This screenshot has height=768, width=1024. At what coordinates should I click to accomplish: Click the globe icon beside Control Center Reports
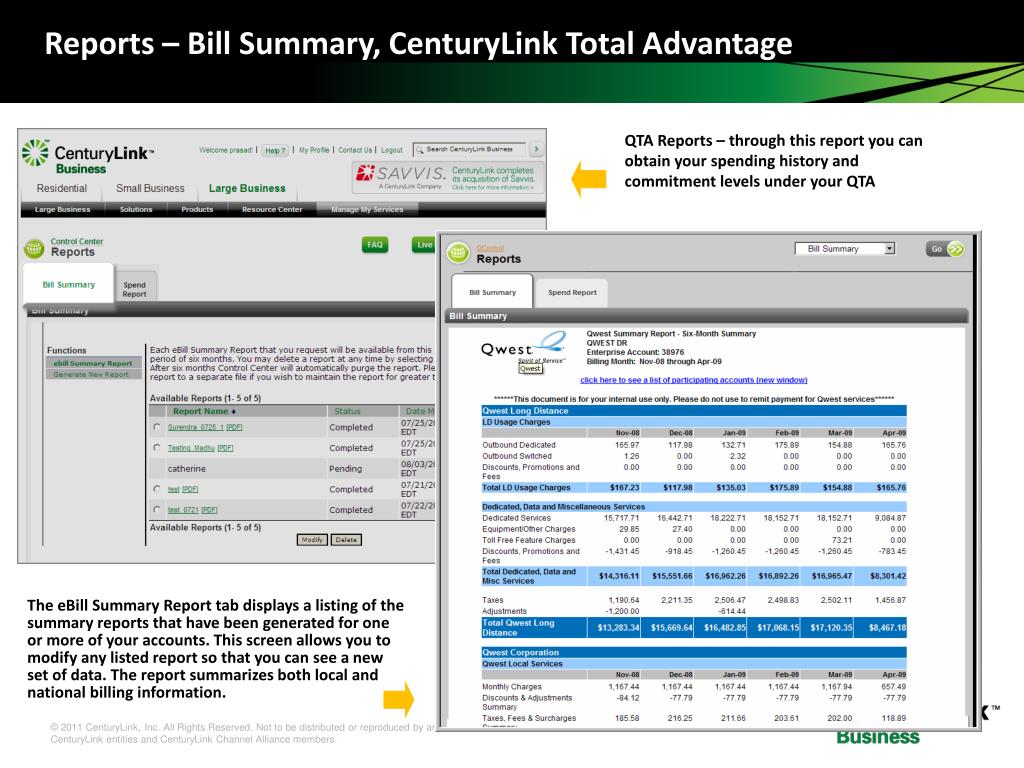coord(33,248)
